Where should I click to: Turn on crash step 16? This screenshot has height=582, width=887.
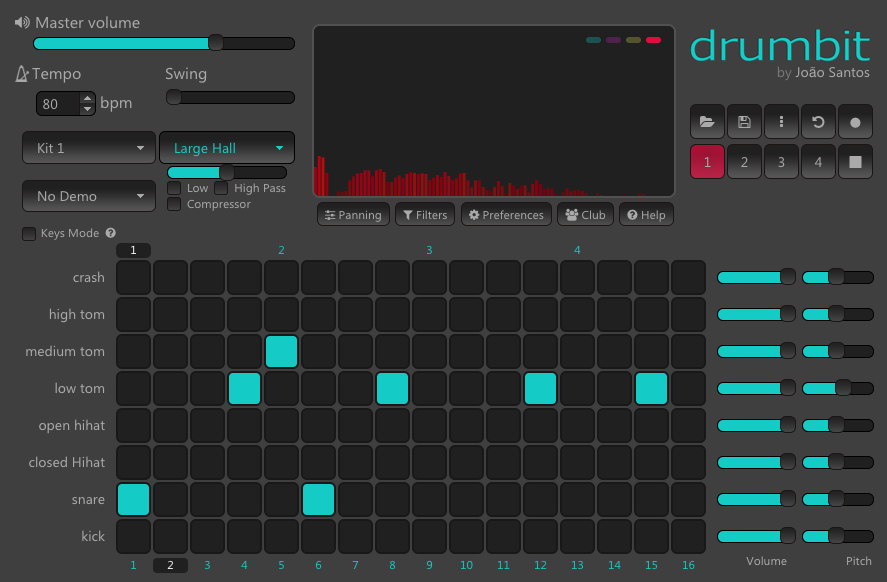pos(688,277)
